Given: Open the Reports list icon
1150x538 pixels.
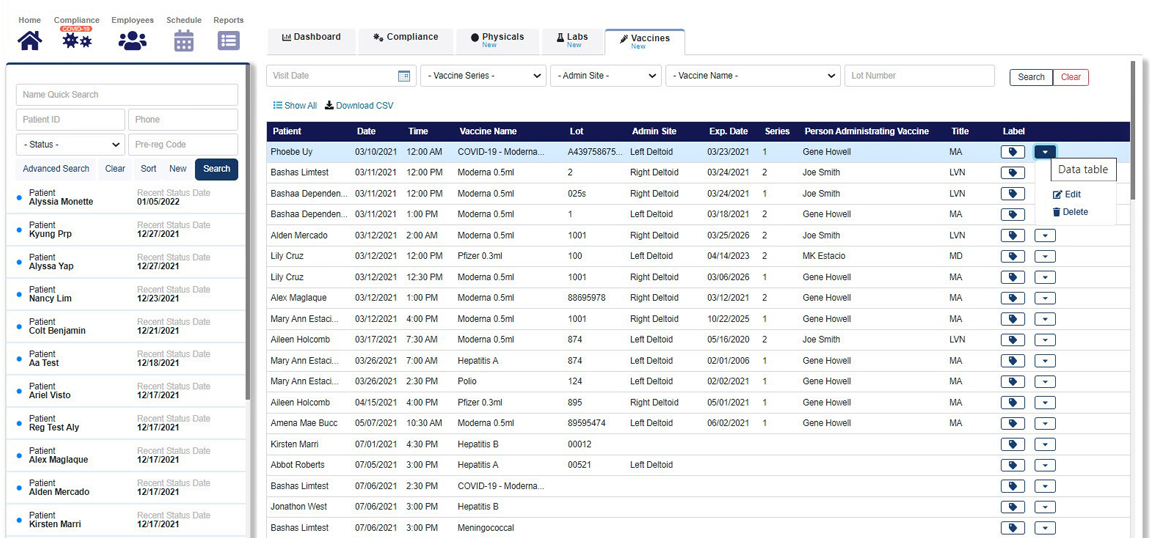Looking at the screenshot, I should tap(228, 40).
